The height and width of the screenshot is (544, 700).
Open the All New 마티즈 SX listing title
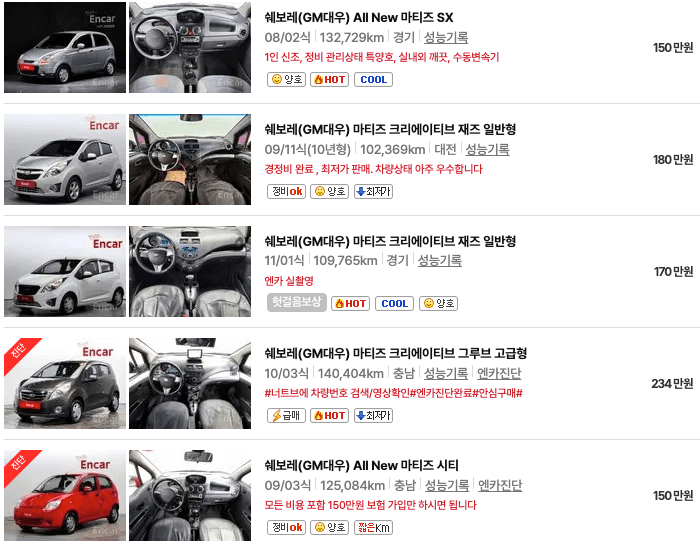click(x=358, y=17)
